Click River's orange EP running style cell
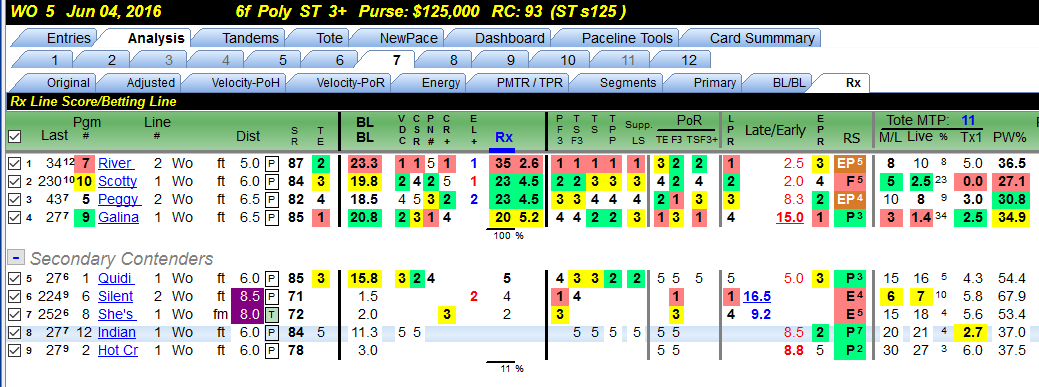This screenshot has height=387, width=1039. (851, 164)
